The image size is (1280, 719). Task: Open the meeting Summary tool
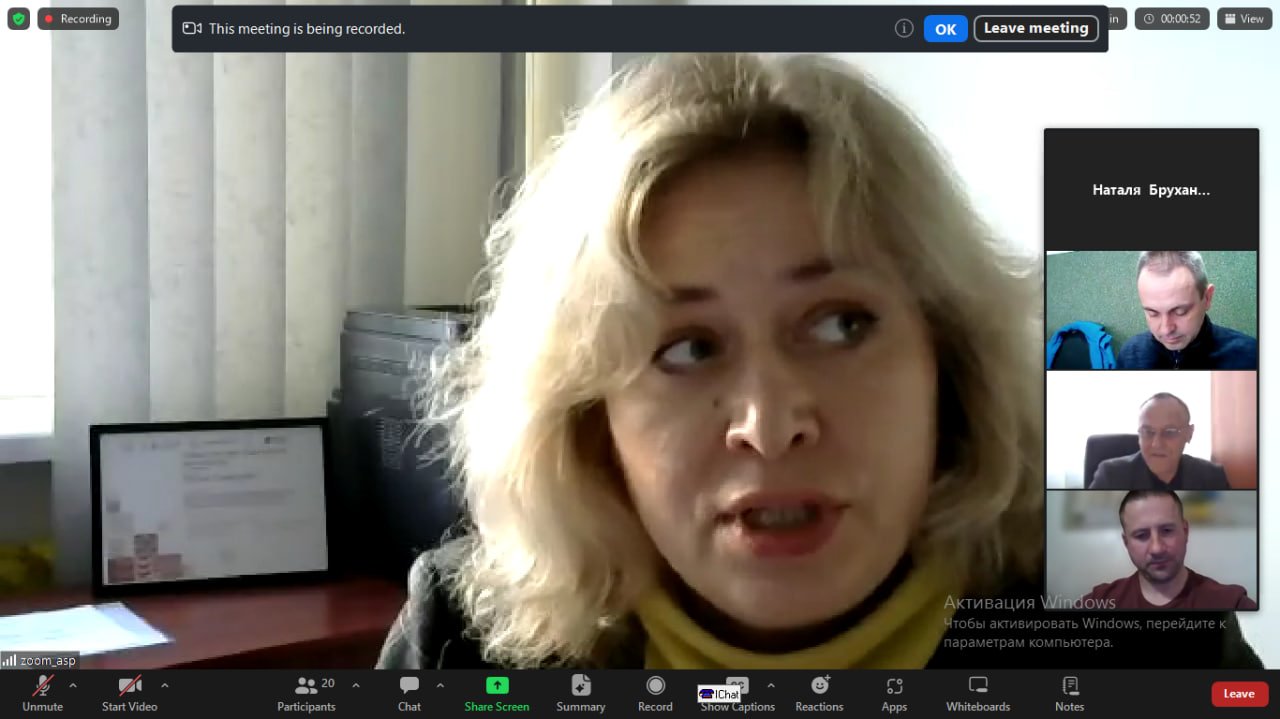tap(580, 693)
